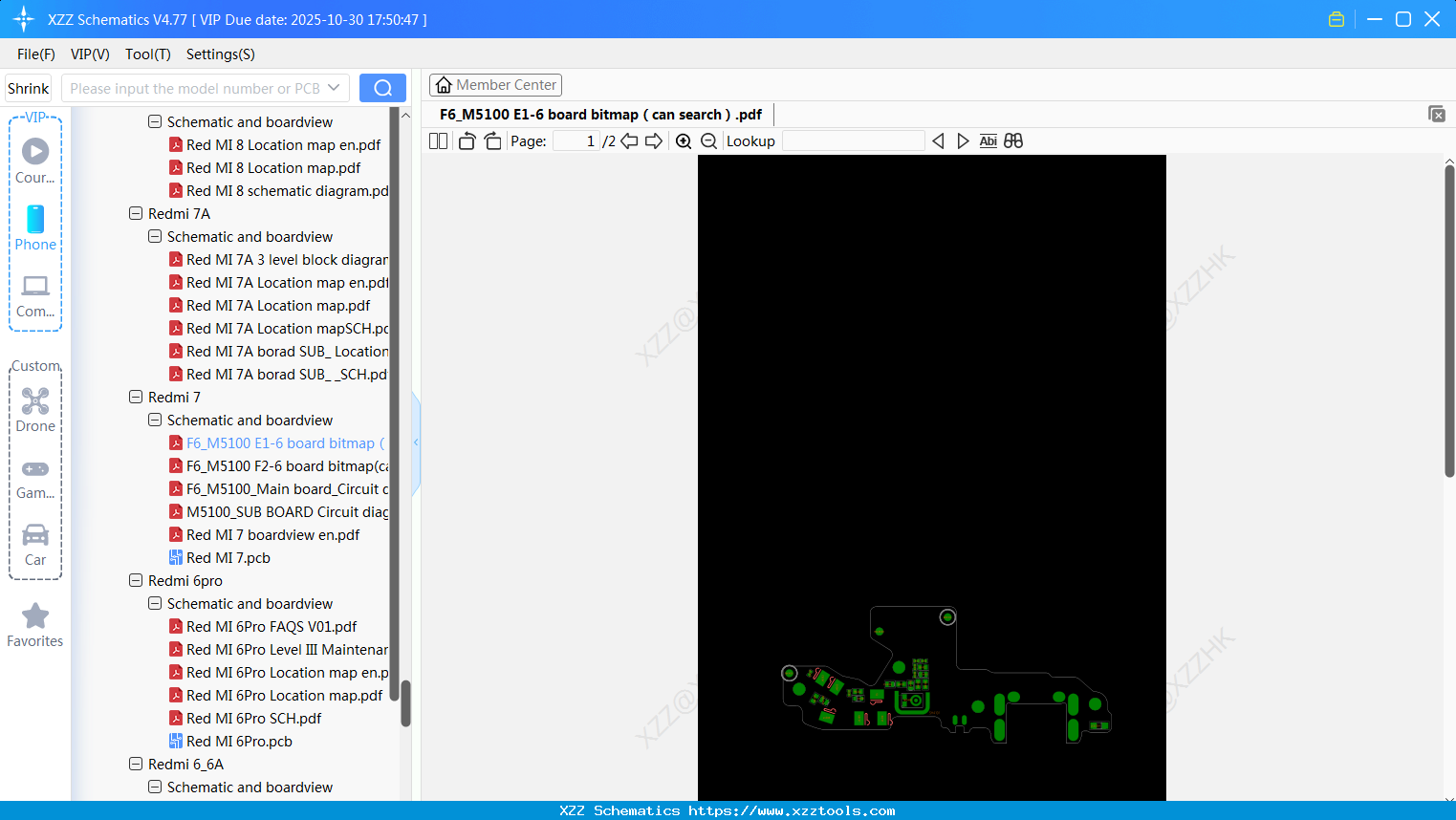
Task: Collapse the sidebar with splitter handle
Action: pyautogui.click(x=416, y=442)
